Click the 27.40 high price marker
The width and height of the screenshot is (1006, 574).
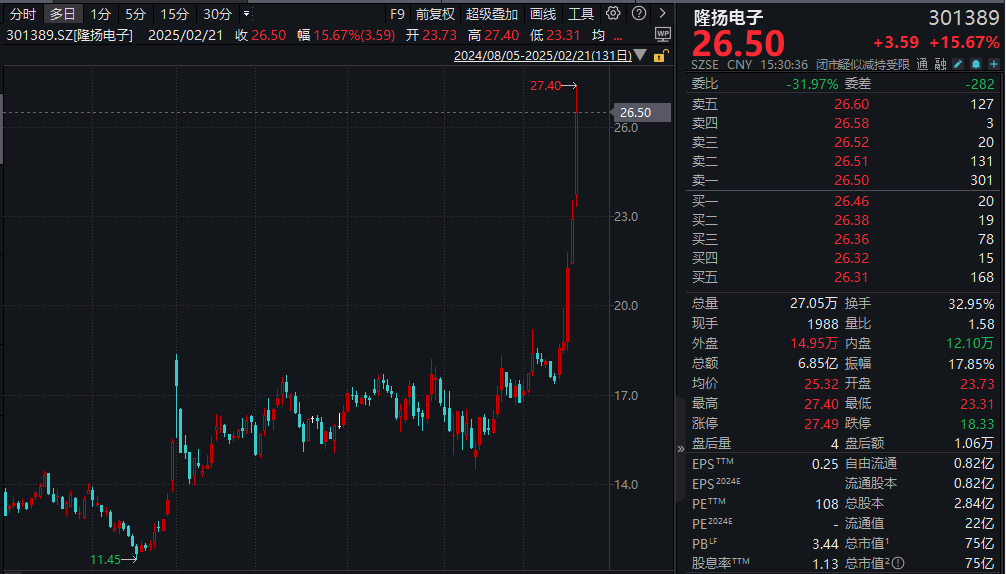(x=545, y=85)
